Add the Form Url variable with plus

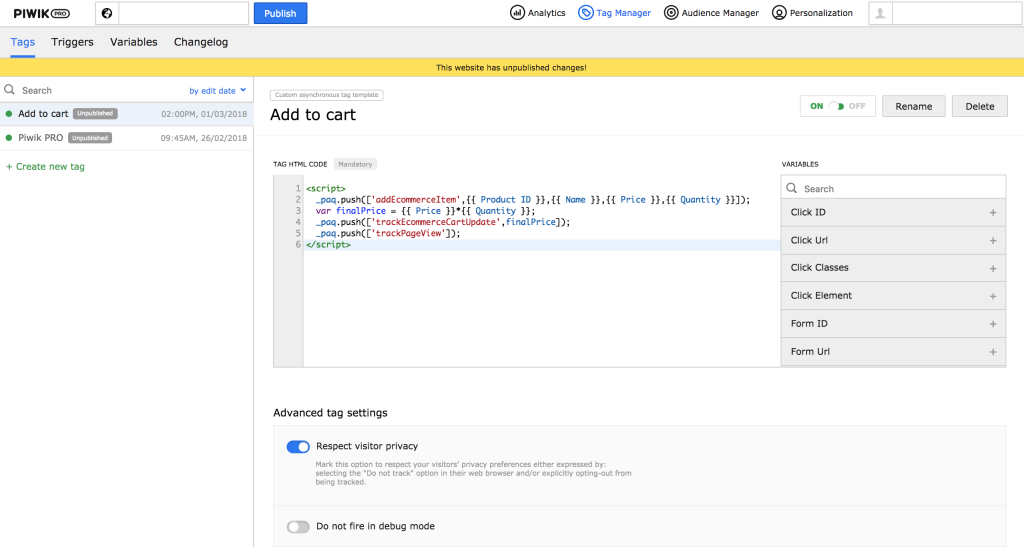click(x=993, y=352)
